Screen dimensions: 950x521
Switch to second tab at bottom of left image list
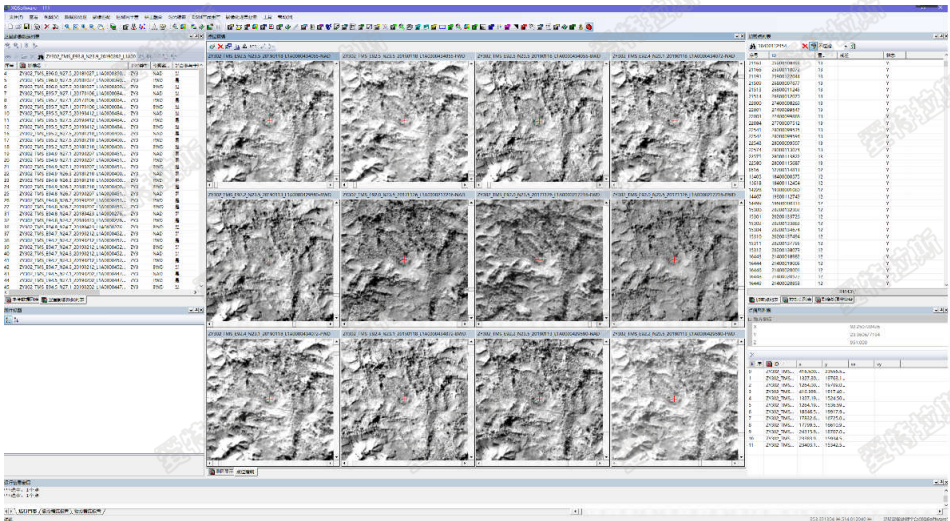pyautogui.click(x=67, y=299)
